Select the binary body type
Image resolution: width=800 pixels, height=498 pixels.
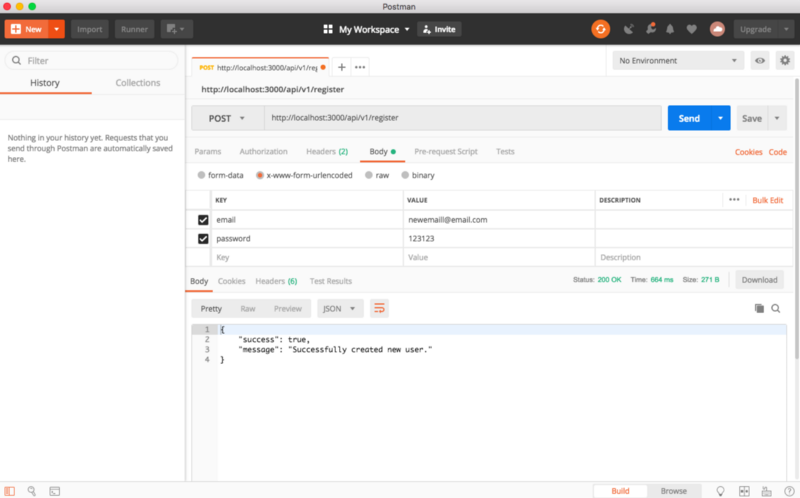405,175
